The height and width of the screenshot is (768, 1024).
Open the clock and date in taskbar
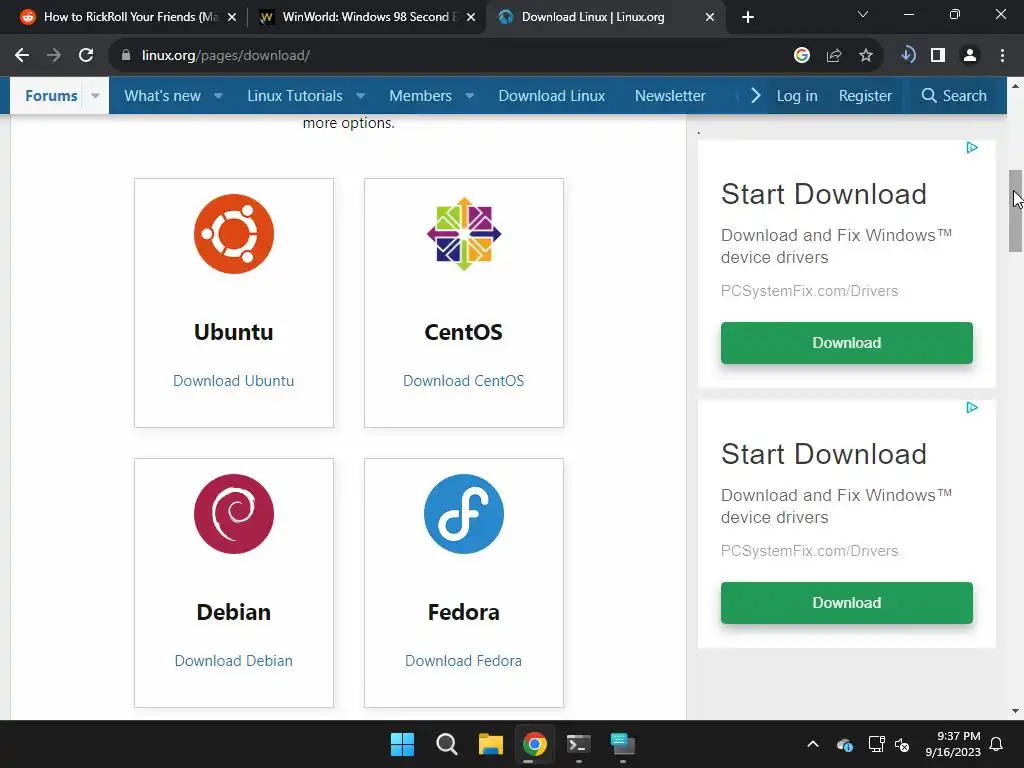point(953,744)
